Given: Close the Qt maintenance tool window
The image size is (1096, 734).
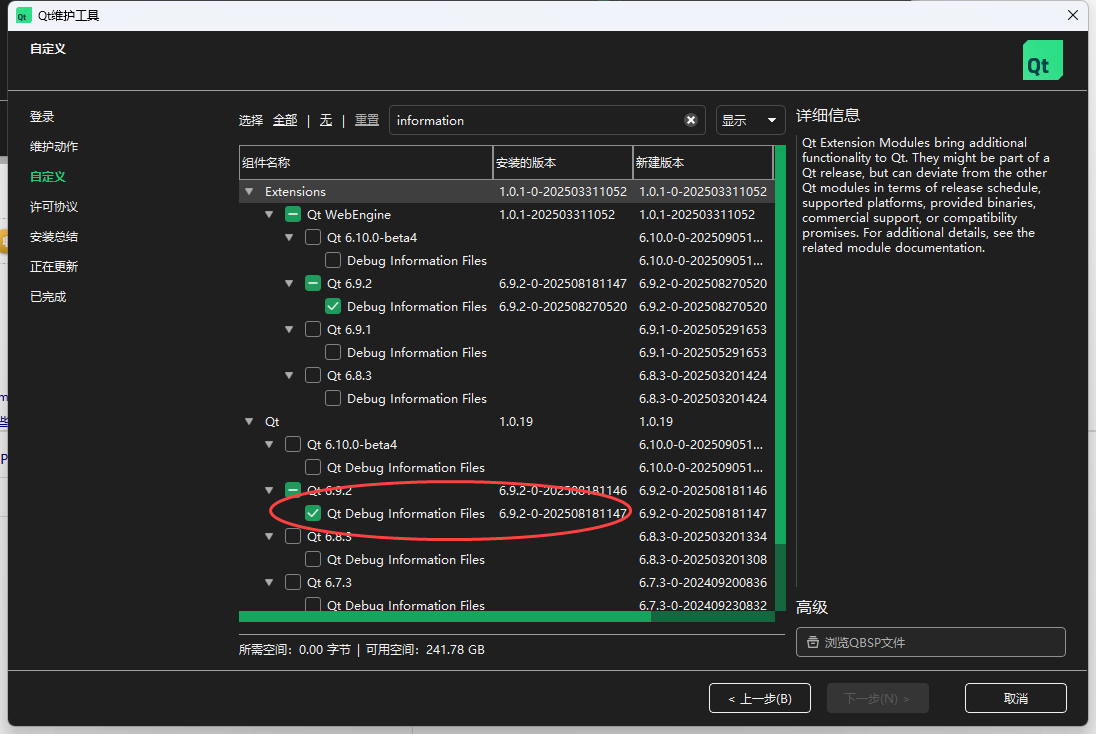Looking at the screenshot, I should tap(1073, 15).
